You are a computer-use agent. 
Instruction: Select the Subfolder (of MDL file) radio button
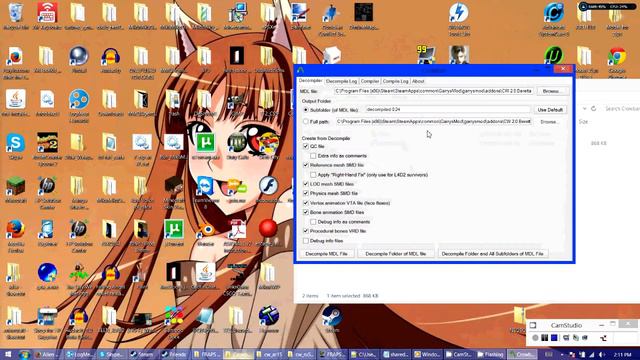point(306,110)
